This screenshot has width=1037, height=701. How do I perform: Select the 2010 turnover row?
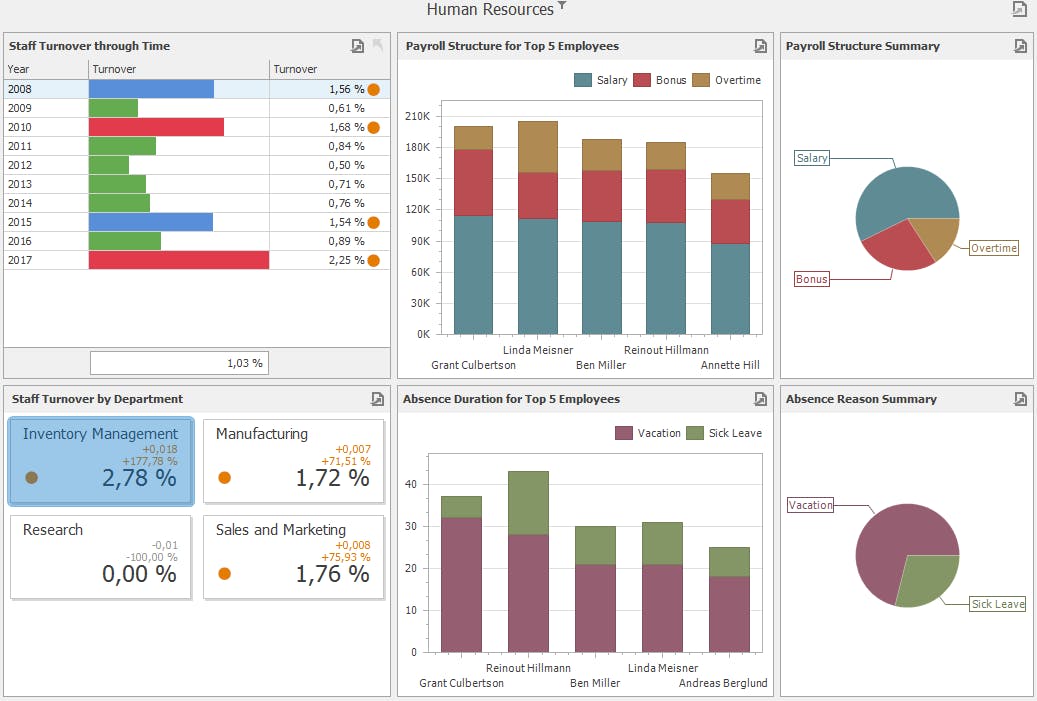click(197, 127)
